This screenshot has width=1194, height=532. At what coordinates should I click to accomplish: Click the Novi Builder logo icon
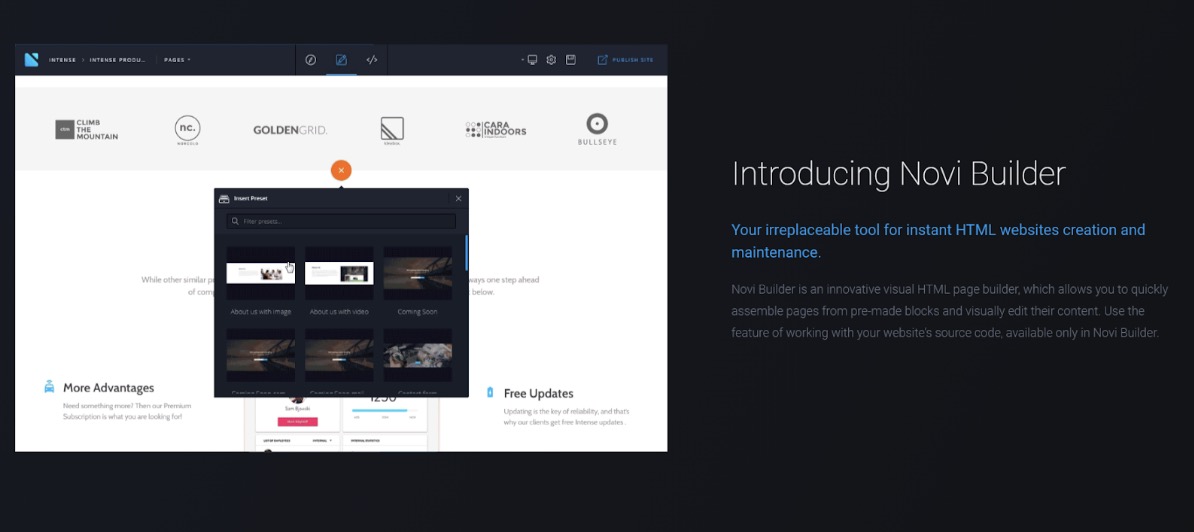31,59
